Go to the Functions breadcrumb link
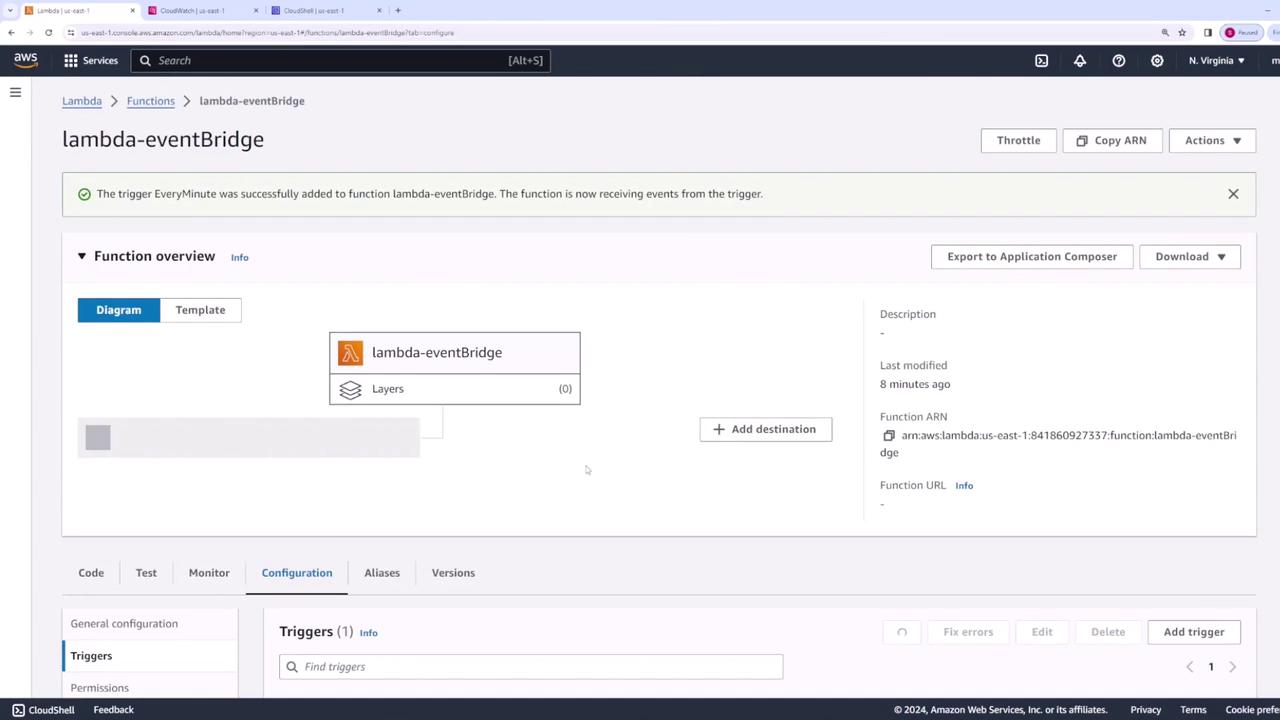This screenshot has width=1280, height=720. pos(151,101)
